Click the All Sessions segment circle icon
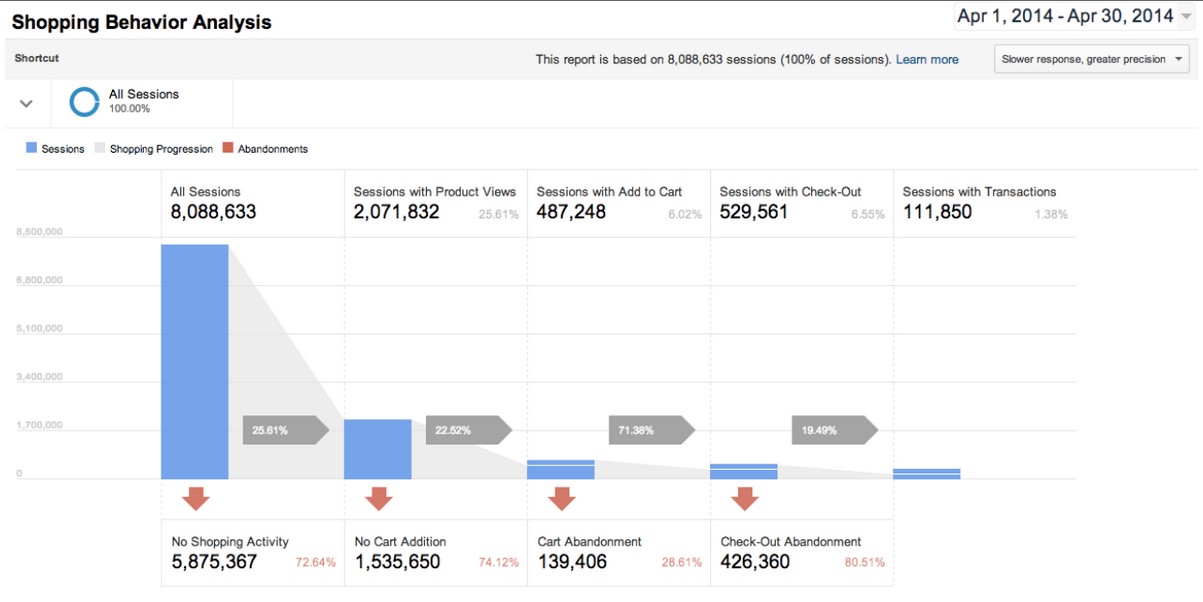 coord(84,103)
